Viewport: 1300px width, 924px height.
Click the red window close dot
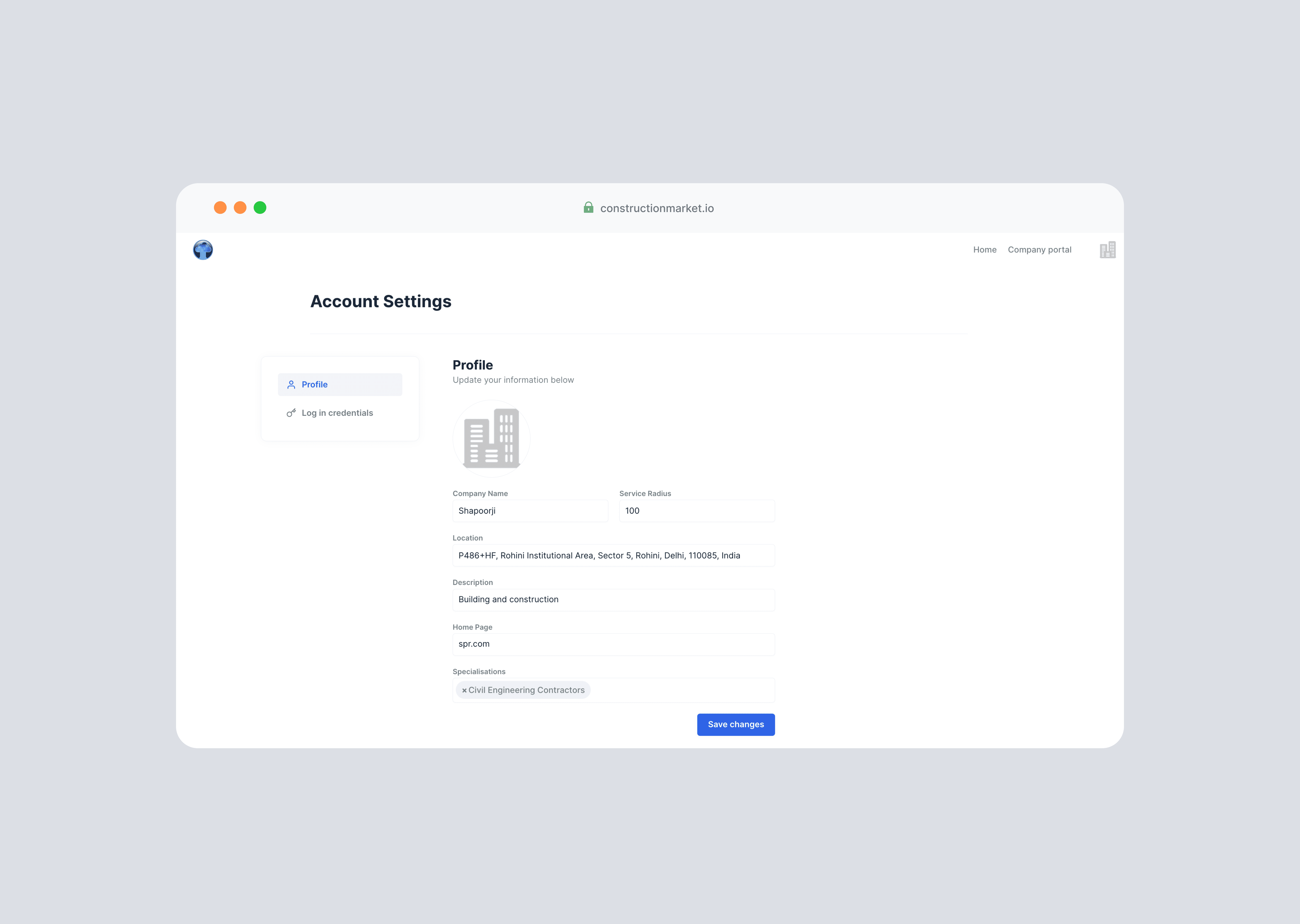tap(220, 208)
